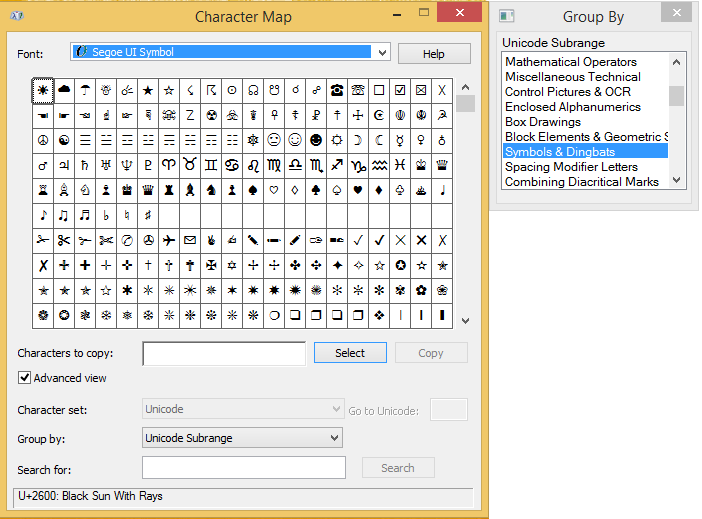Pick the Pisces zodiac symbol
This screenshot has width=702, height=519.
click(x=400, y=165)
